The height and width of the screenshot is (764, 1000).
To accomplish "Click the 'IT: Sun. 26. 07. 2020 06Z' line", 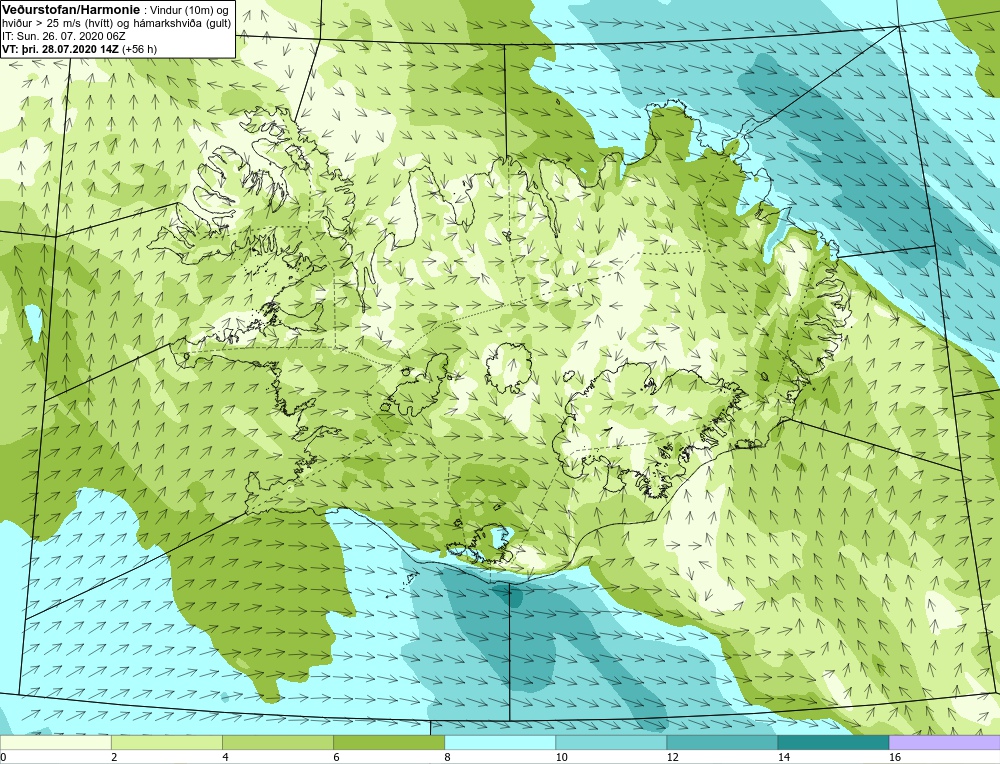I will [64, 36].
